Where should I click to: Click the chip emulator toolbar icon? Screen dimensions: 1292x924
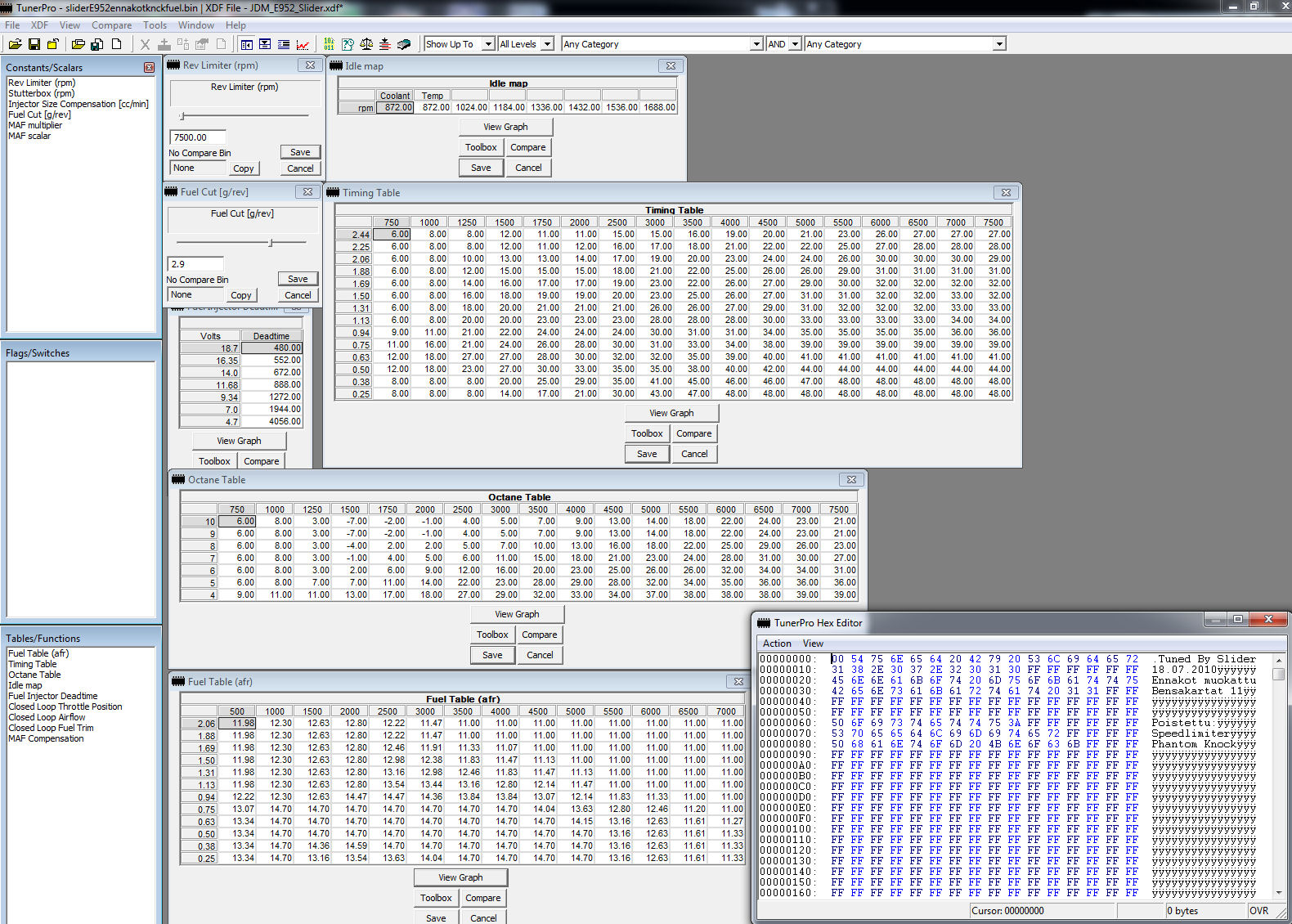(x=403, y=44)
